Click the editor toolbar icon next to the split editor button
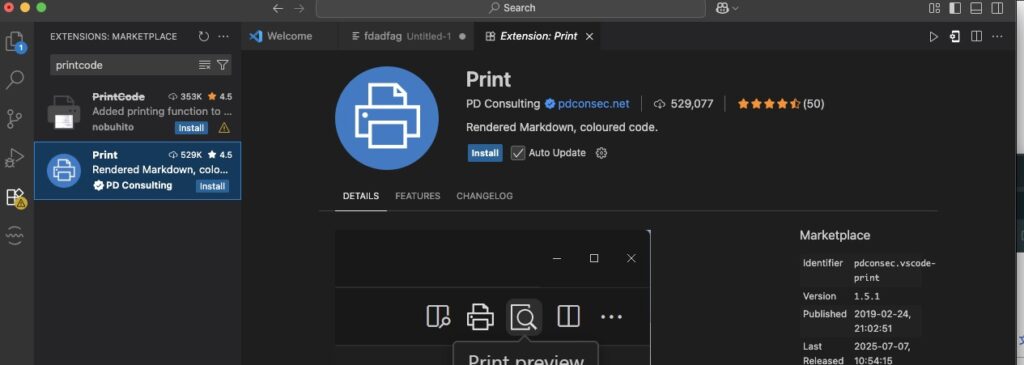Image resolution: width=1024 pixels, height=365 pixels. pos(955,37)
